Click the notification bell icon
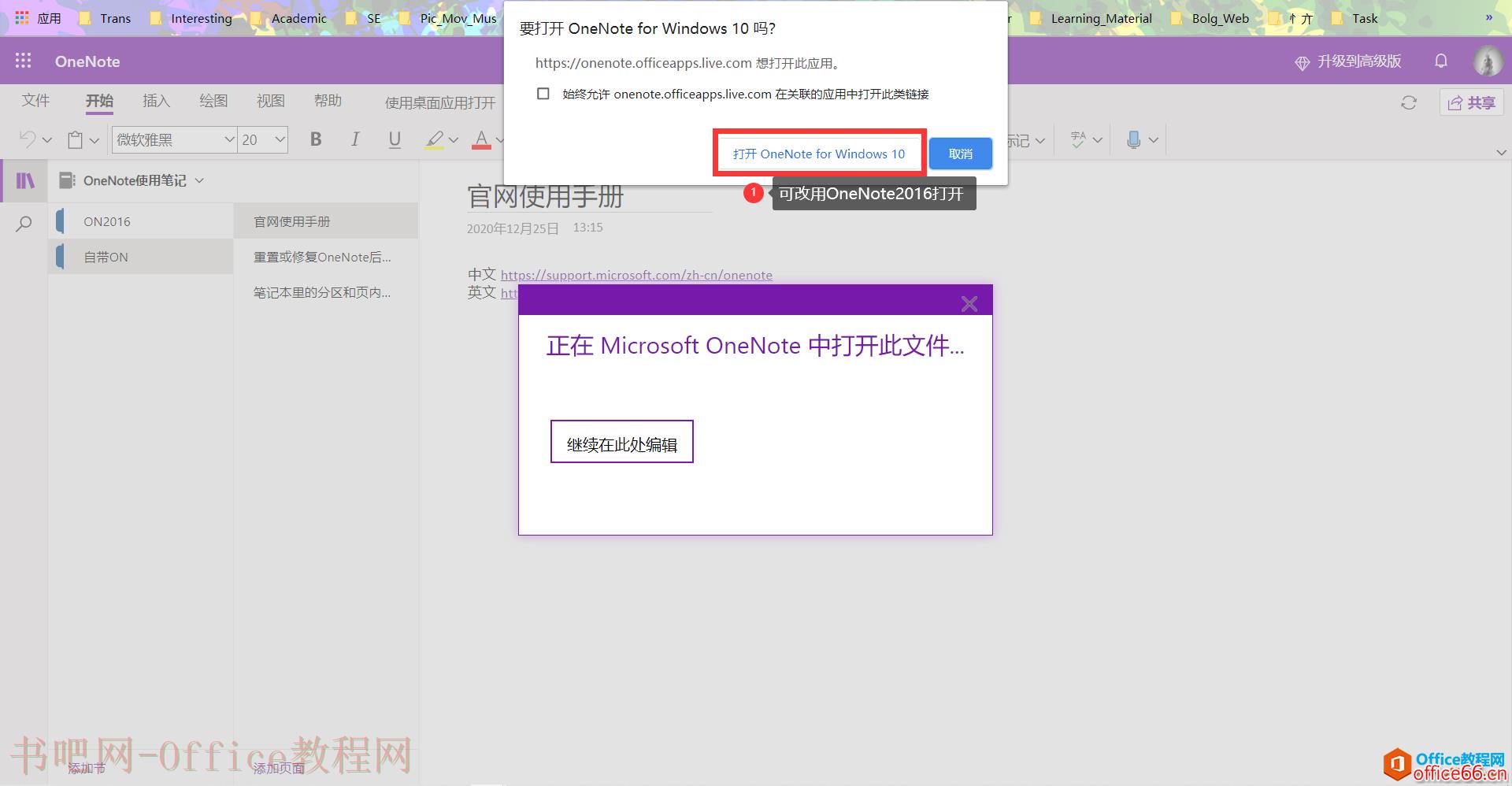This screenshot has height=786, width=1512. 1441,61
